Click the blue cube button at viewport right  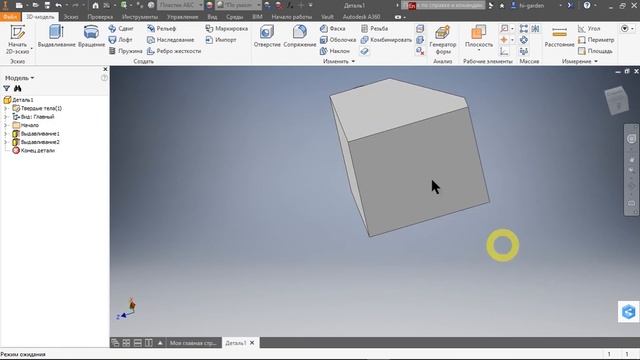[x=629, y=312]
